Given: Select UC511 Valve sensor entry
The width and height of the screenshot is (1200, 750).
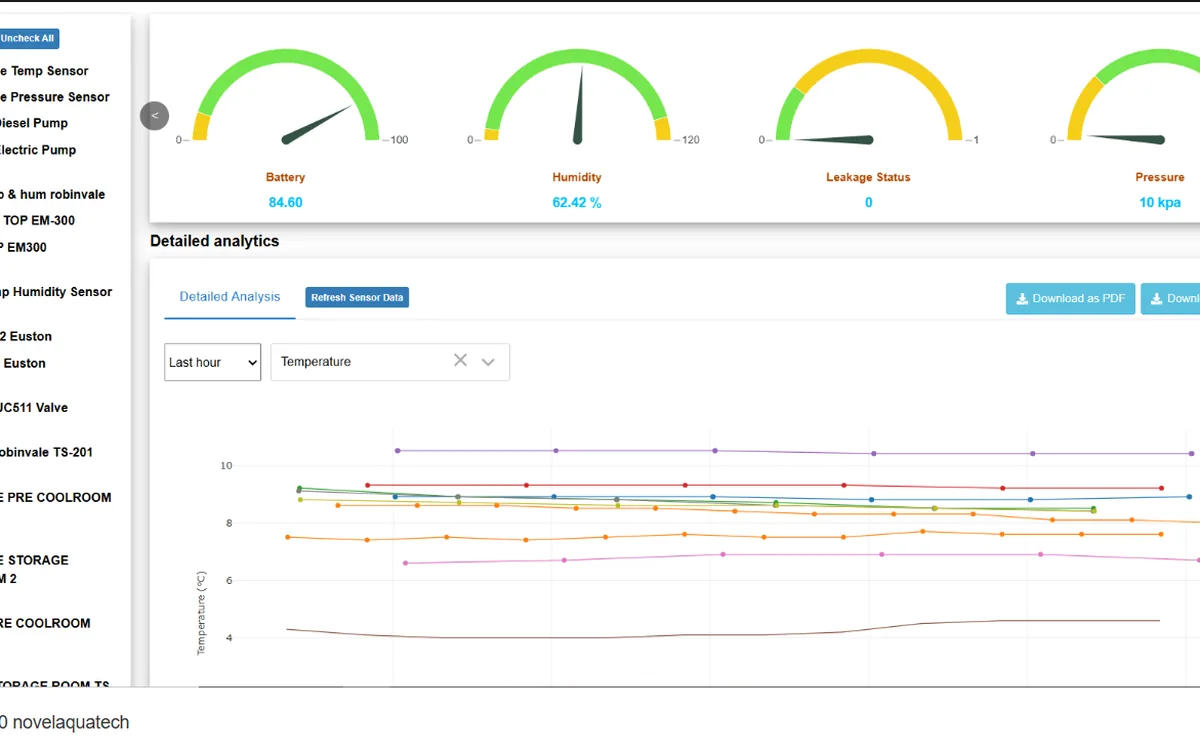Looking at the screenshot, I should (x=34, y=407).
